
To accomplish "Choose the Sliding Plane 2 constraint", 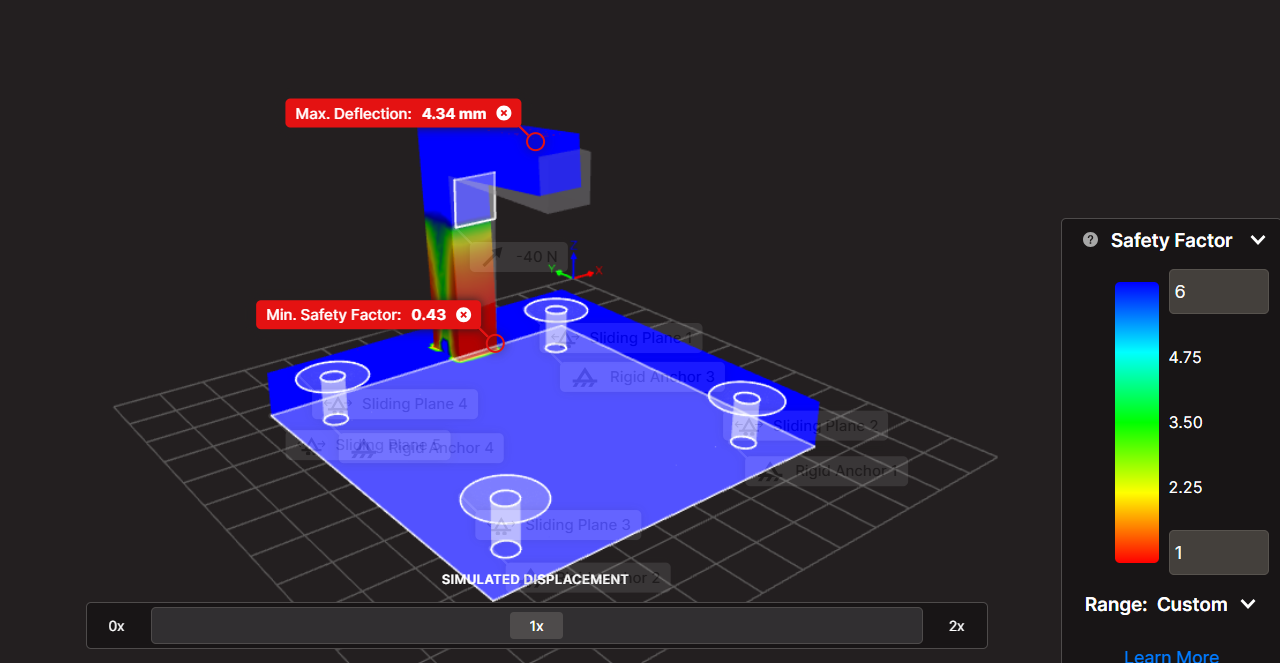I will [x=810, y=426].
